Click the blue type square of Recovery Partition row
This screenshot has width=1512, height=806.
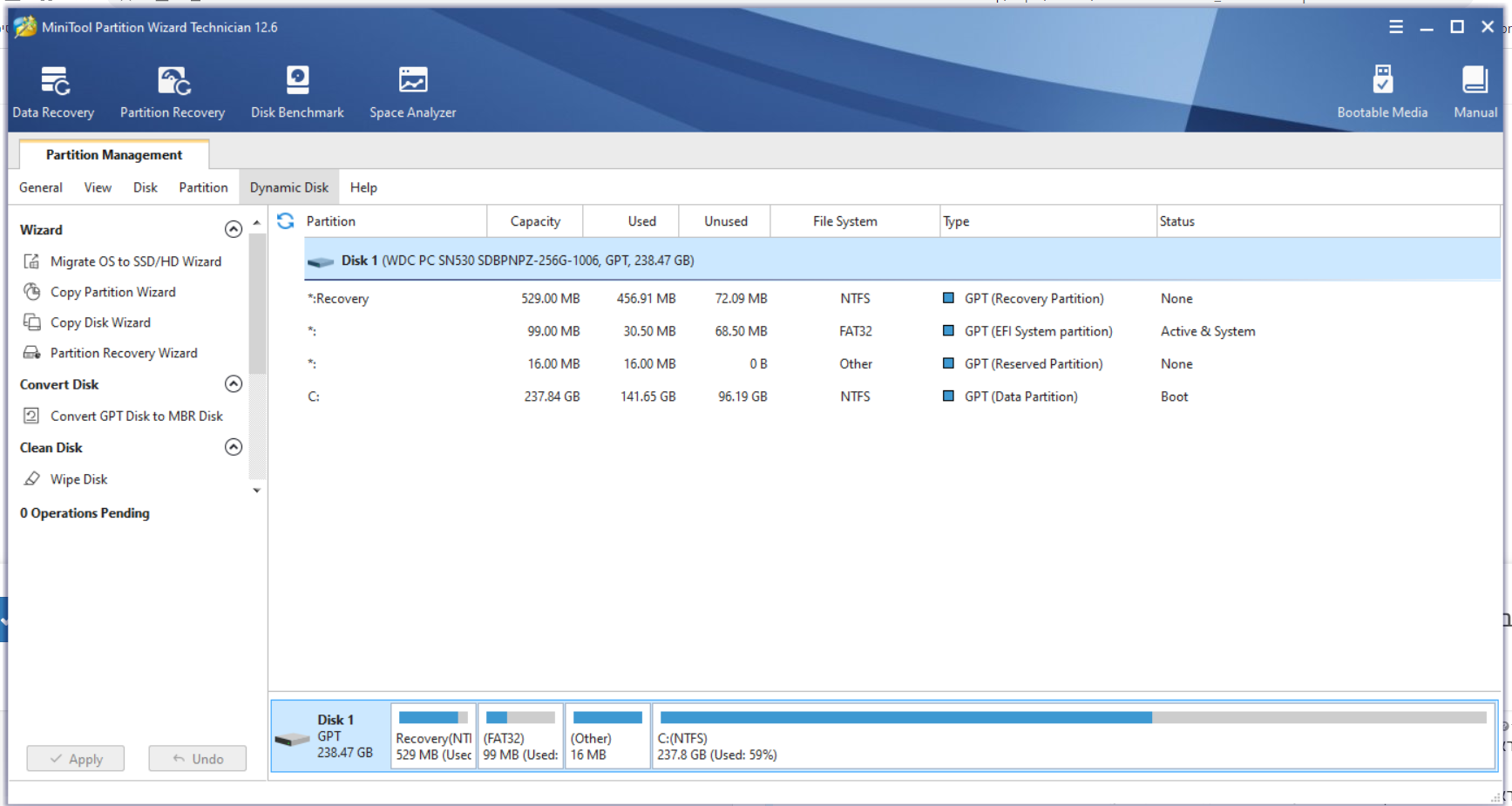948,298
